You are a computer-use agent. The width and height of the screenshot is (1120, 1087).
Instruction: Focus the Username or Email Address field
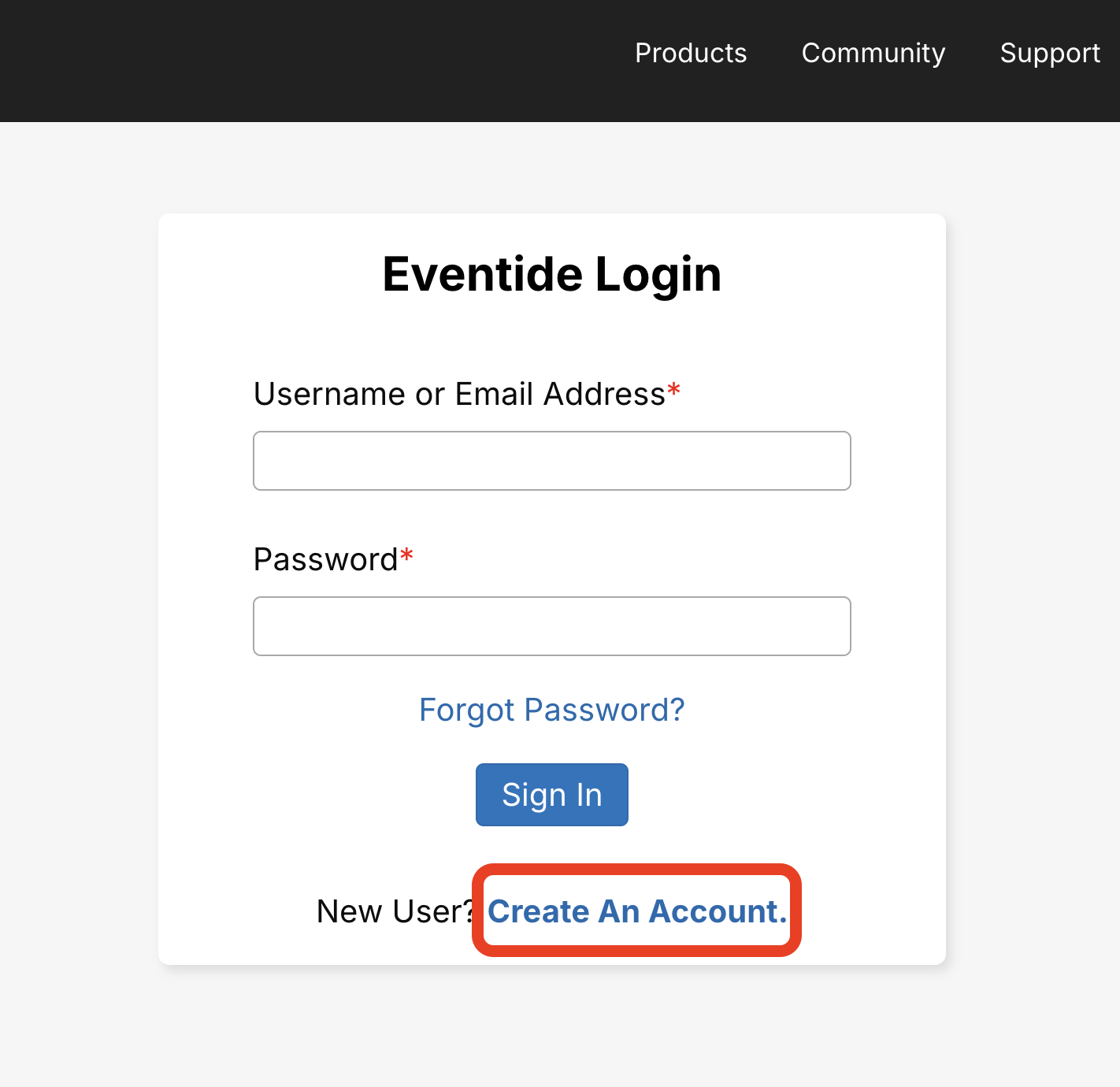pos(551,461)
